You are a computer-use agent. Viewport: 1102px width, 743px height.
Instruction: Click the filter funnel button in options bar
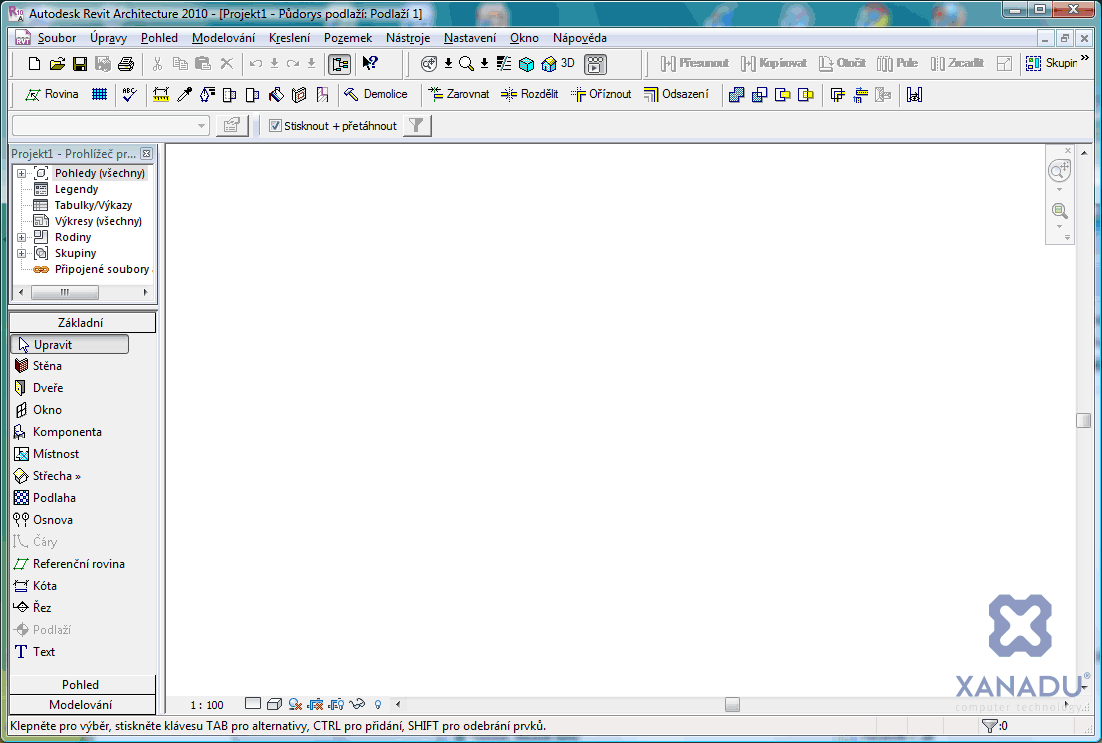[x=417, y=126]
